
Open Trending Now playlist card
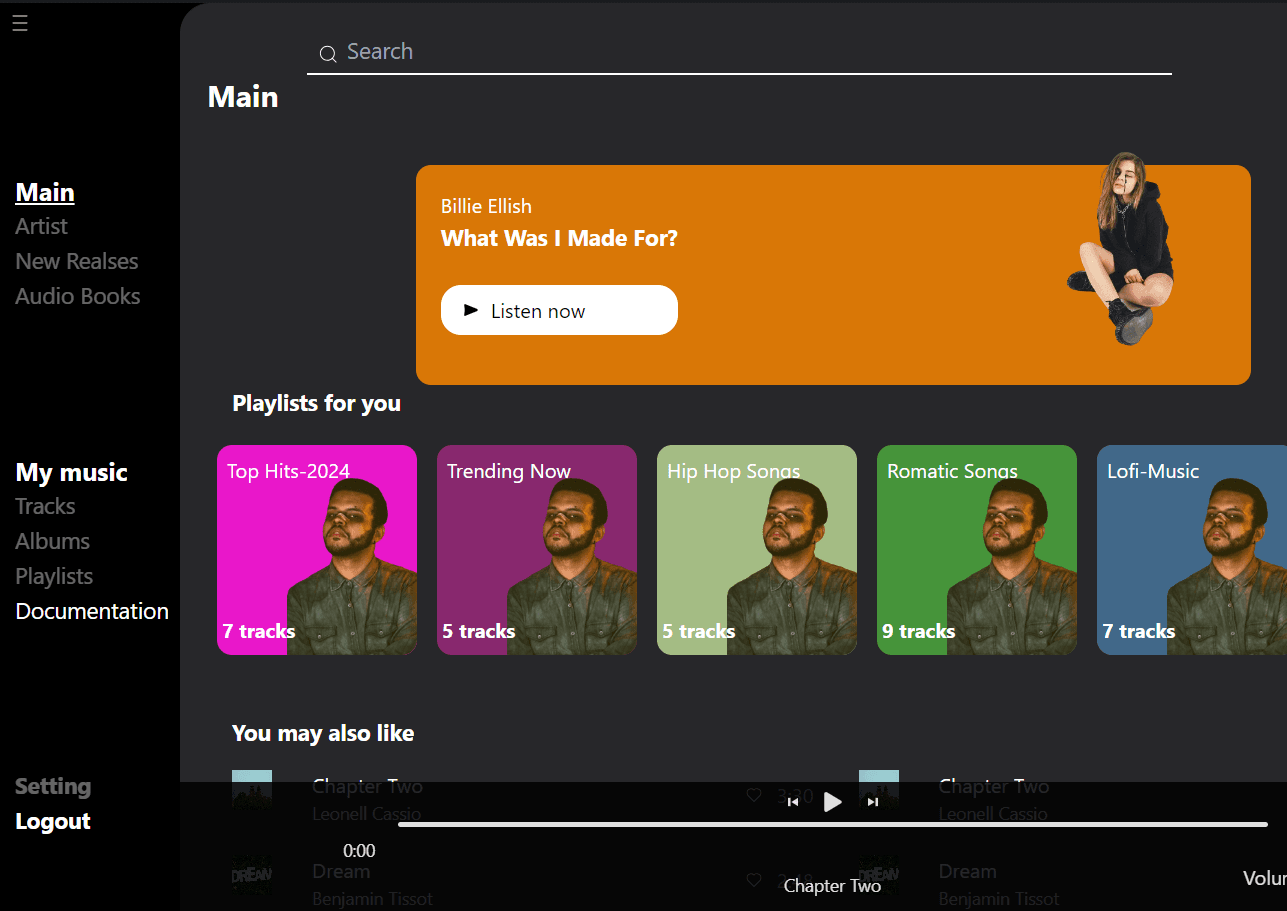click(x=537, y=550)
